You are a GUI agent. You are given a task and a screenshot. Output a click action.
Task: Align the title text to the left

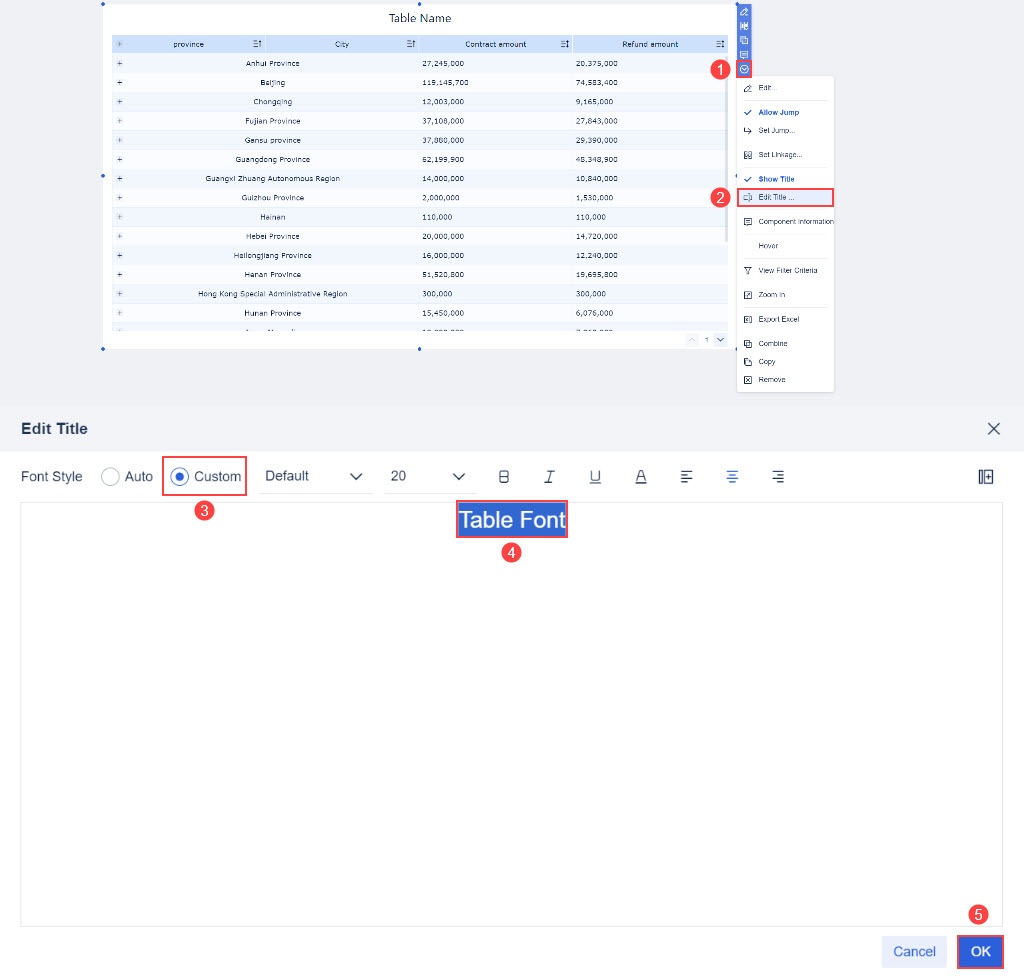coord(687,477)
